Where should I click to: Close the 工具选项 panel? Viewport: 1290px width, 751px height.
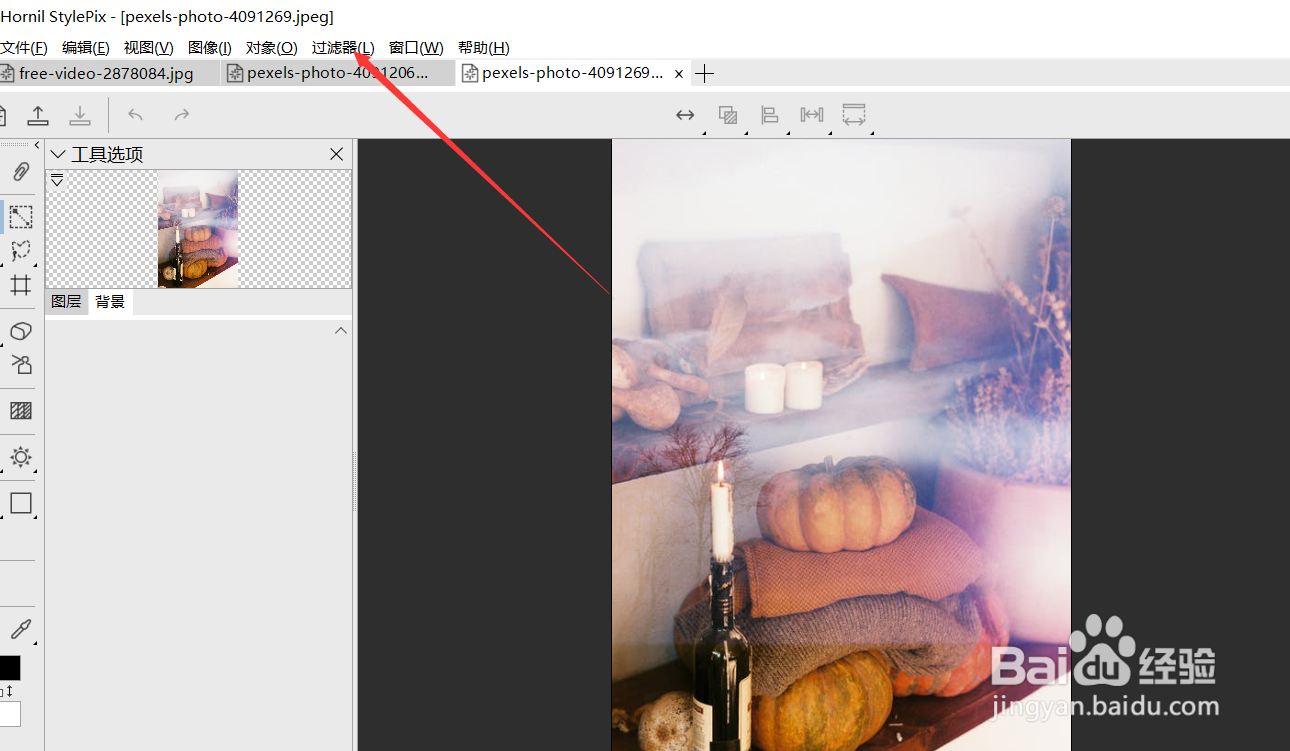pos(336,154)
